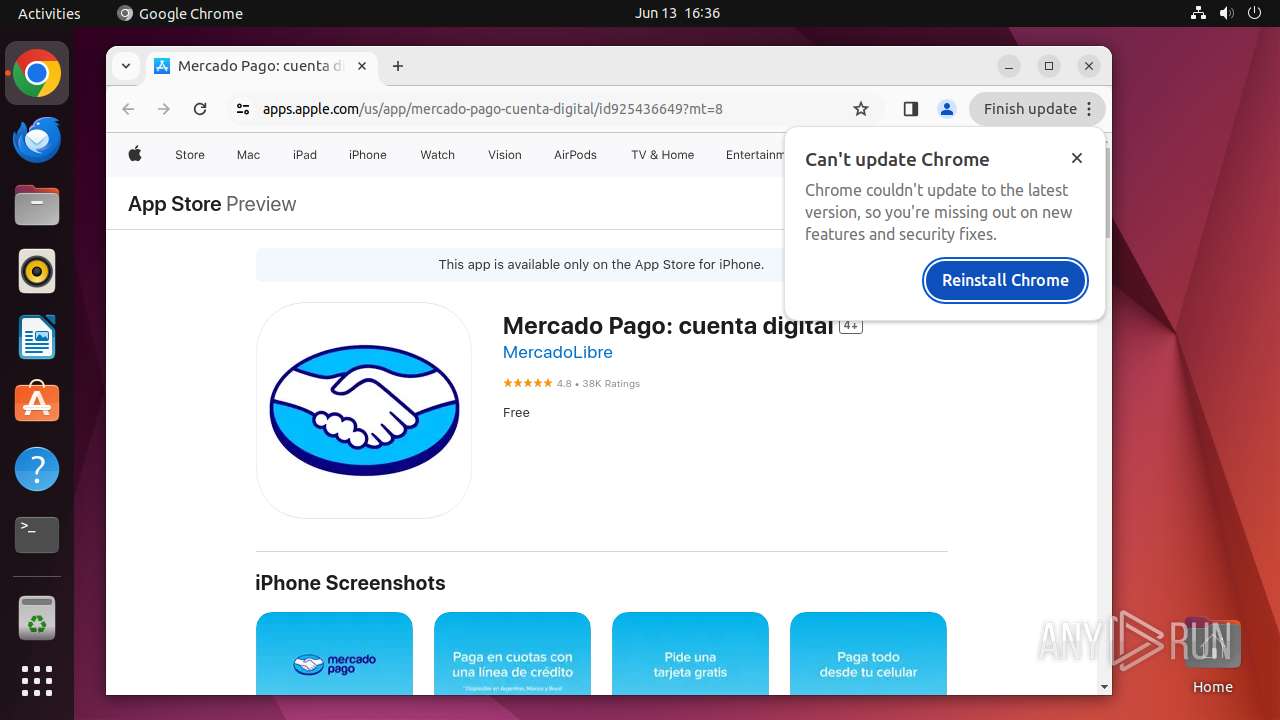Open the mercado pago logo screenshot

(334, 653)
